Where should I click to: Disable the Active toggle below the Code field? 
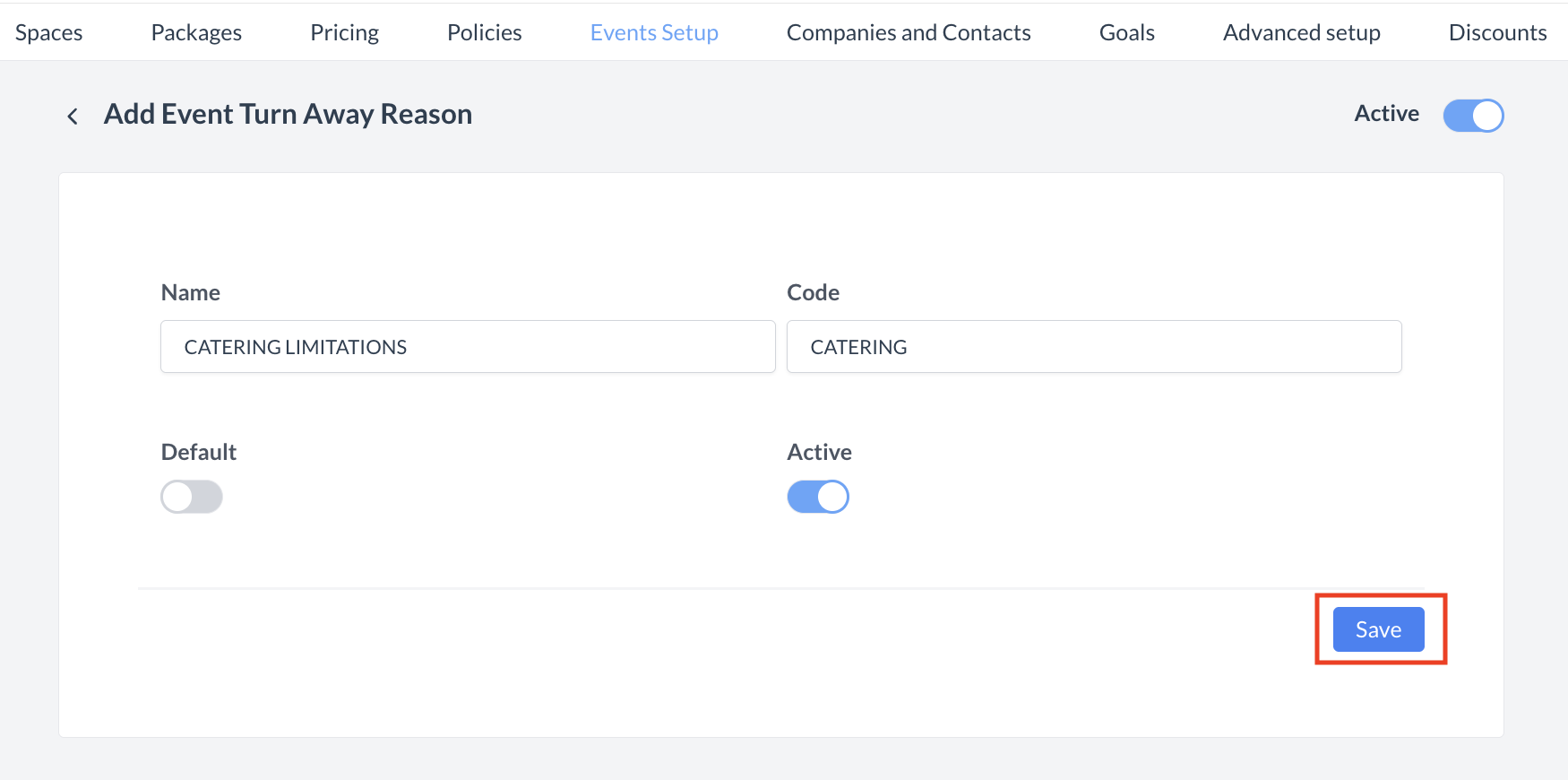818,497
